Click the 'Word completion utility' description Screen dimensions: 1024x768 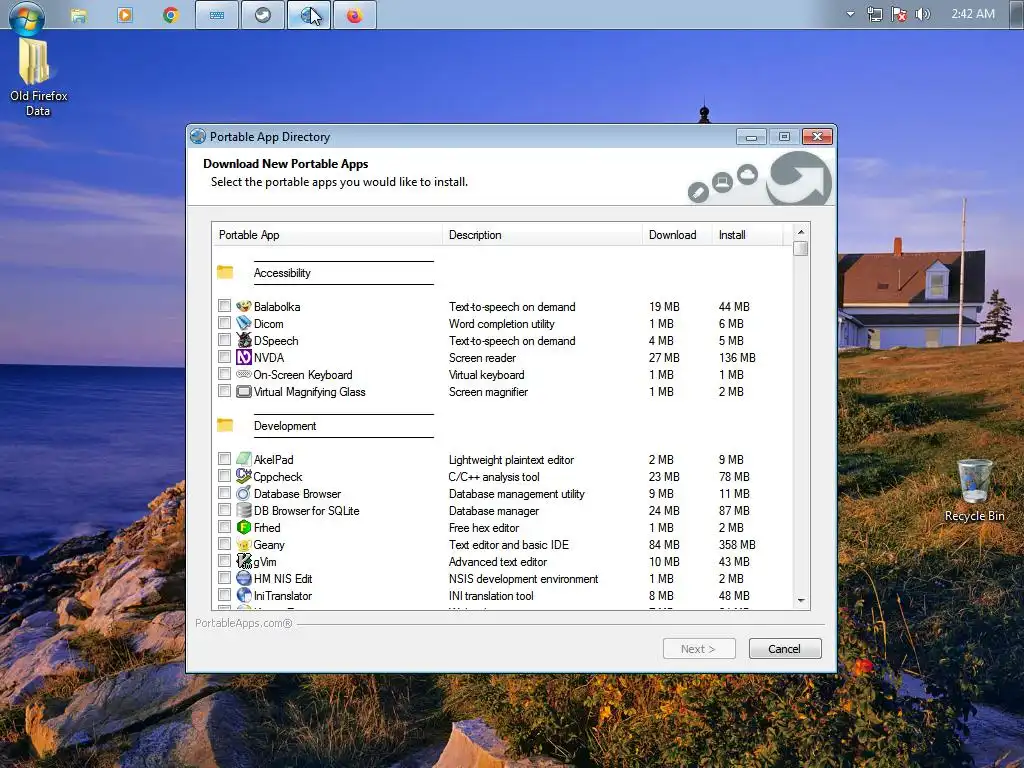tap(501, 324)
